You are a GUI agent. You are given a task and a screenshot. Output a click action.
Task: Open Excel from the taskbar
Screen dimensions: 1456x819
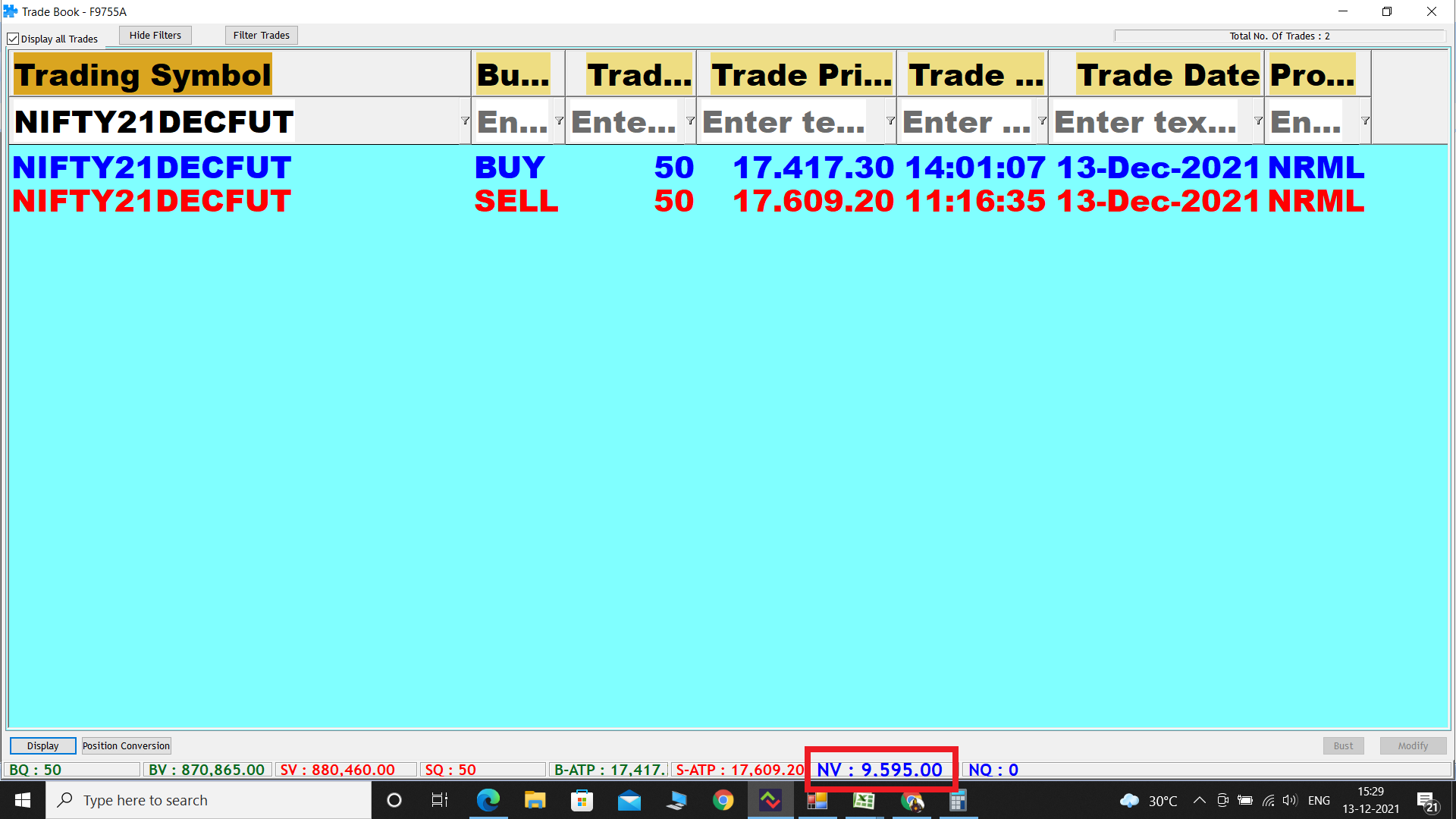864,800
